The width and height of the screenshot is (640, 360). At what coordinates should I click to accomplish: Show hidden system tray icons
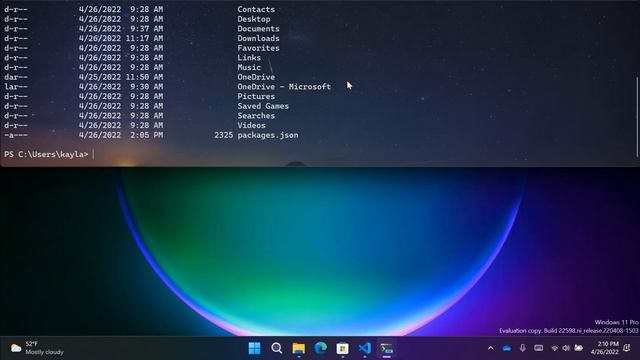coord(491,348)
